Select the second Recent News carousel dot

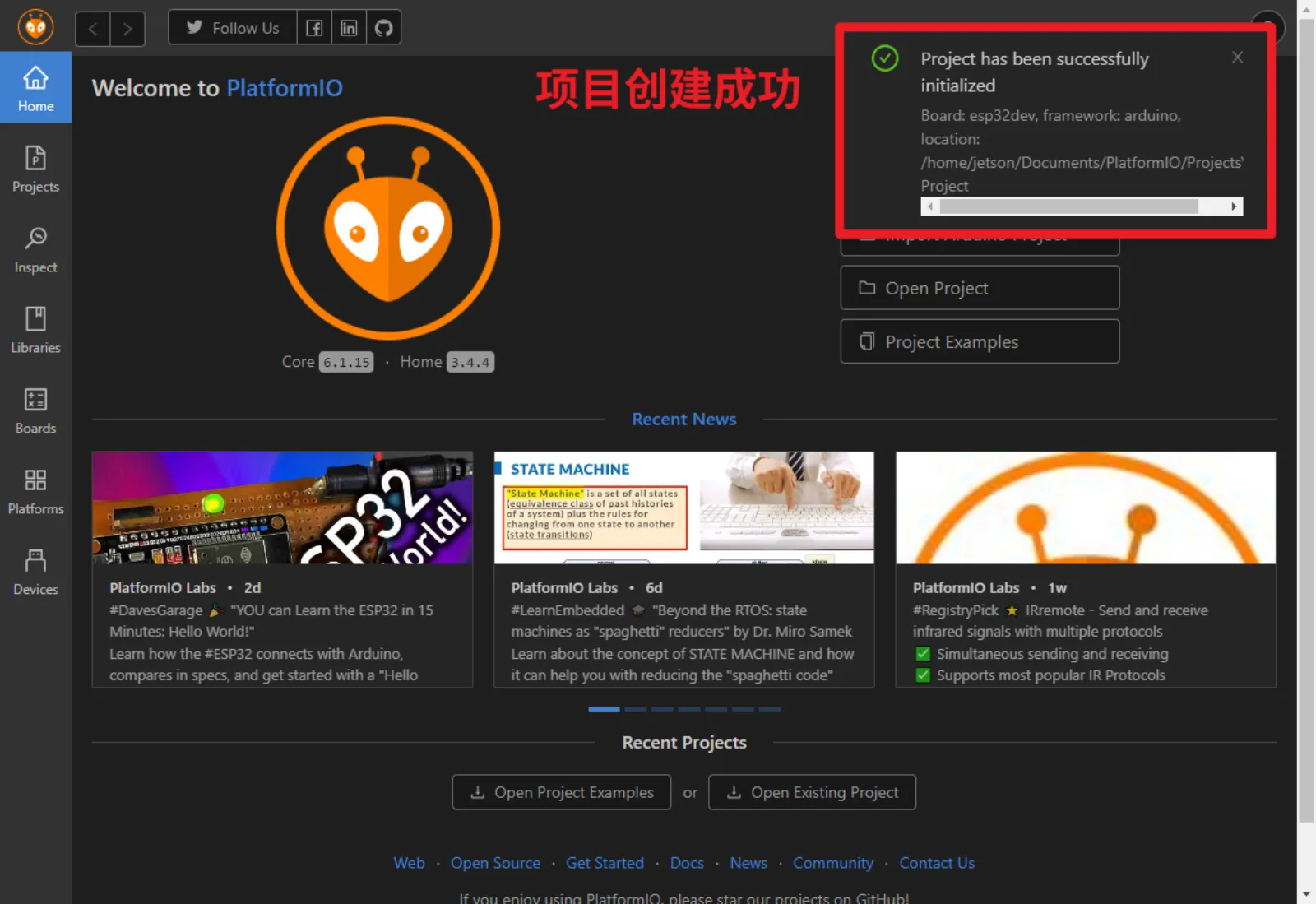pos(634,708)
